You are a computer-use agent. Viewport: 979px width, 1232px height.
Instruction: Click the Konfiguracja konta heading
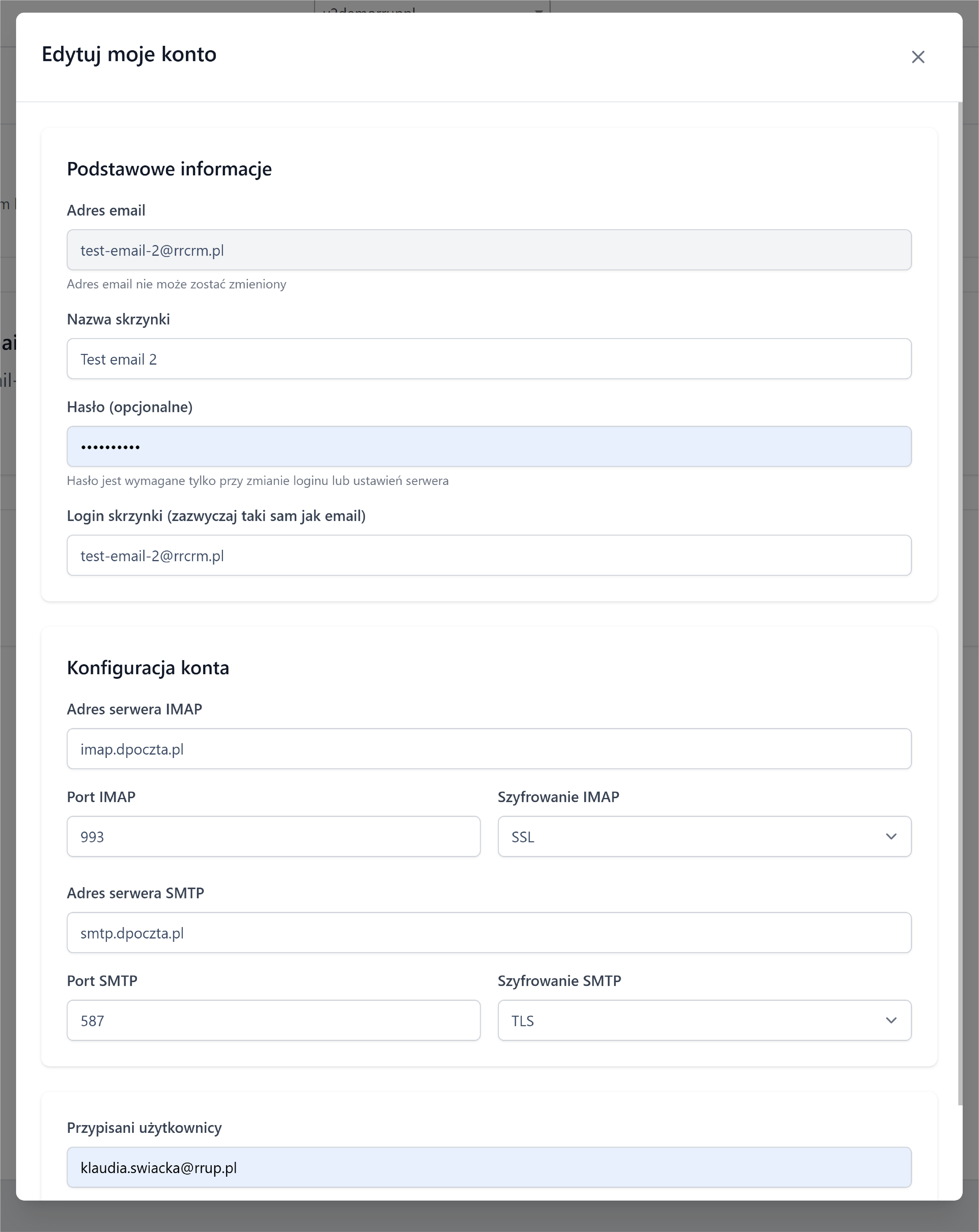point(148,668)
